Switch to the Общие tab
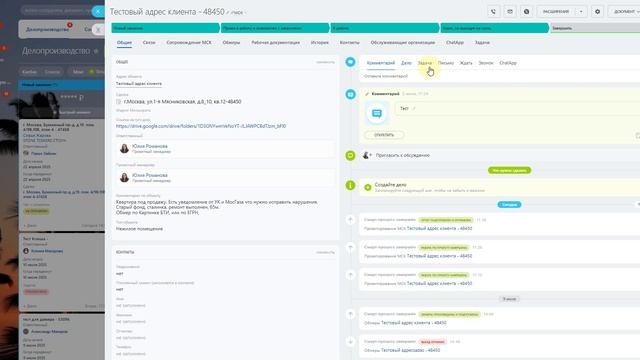This screenshot has width=640, height=360. (124, 42)
